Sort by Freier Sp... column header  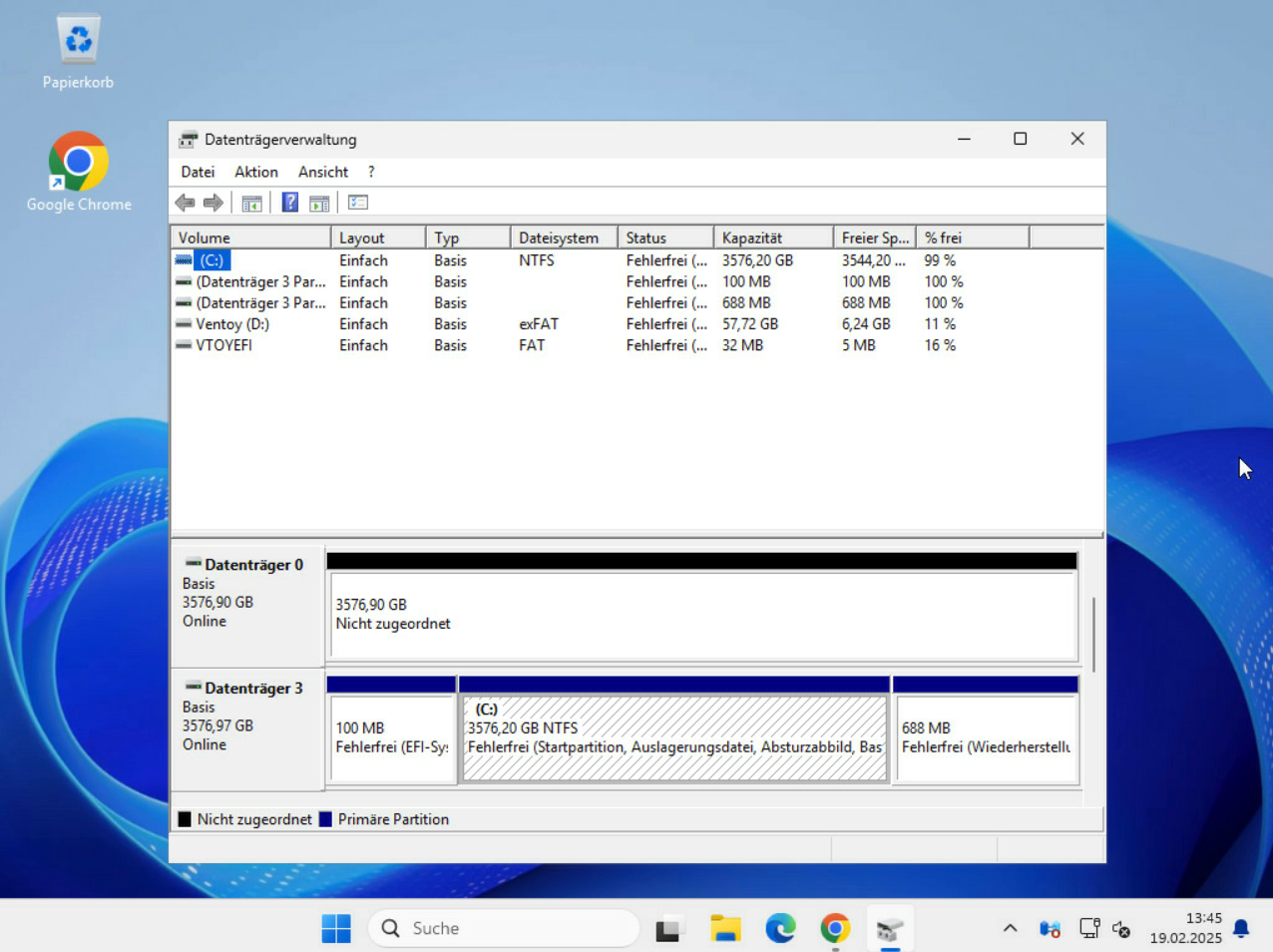click(875, 238)
